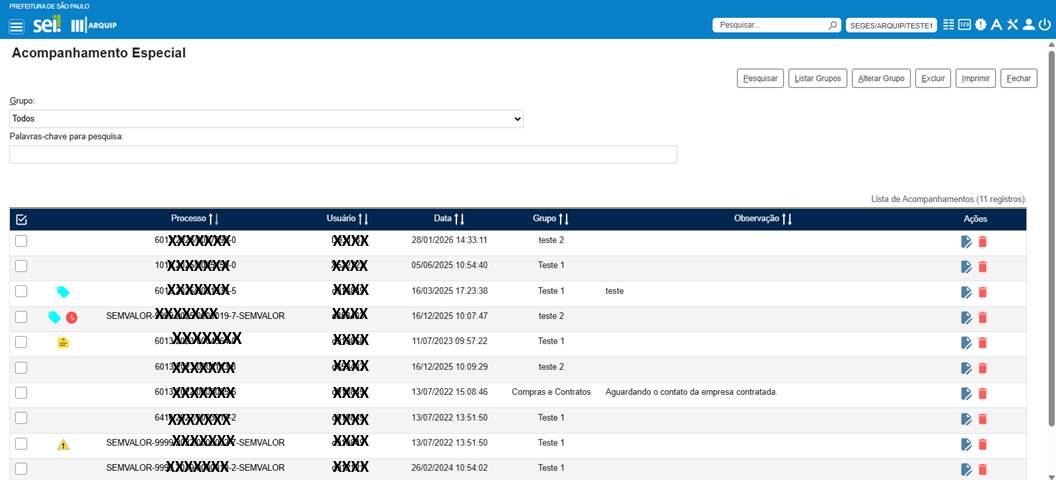1056x488 pixels.
Task: Edit the Compras e Contratos row entry
Action: click(965, 393)
